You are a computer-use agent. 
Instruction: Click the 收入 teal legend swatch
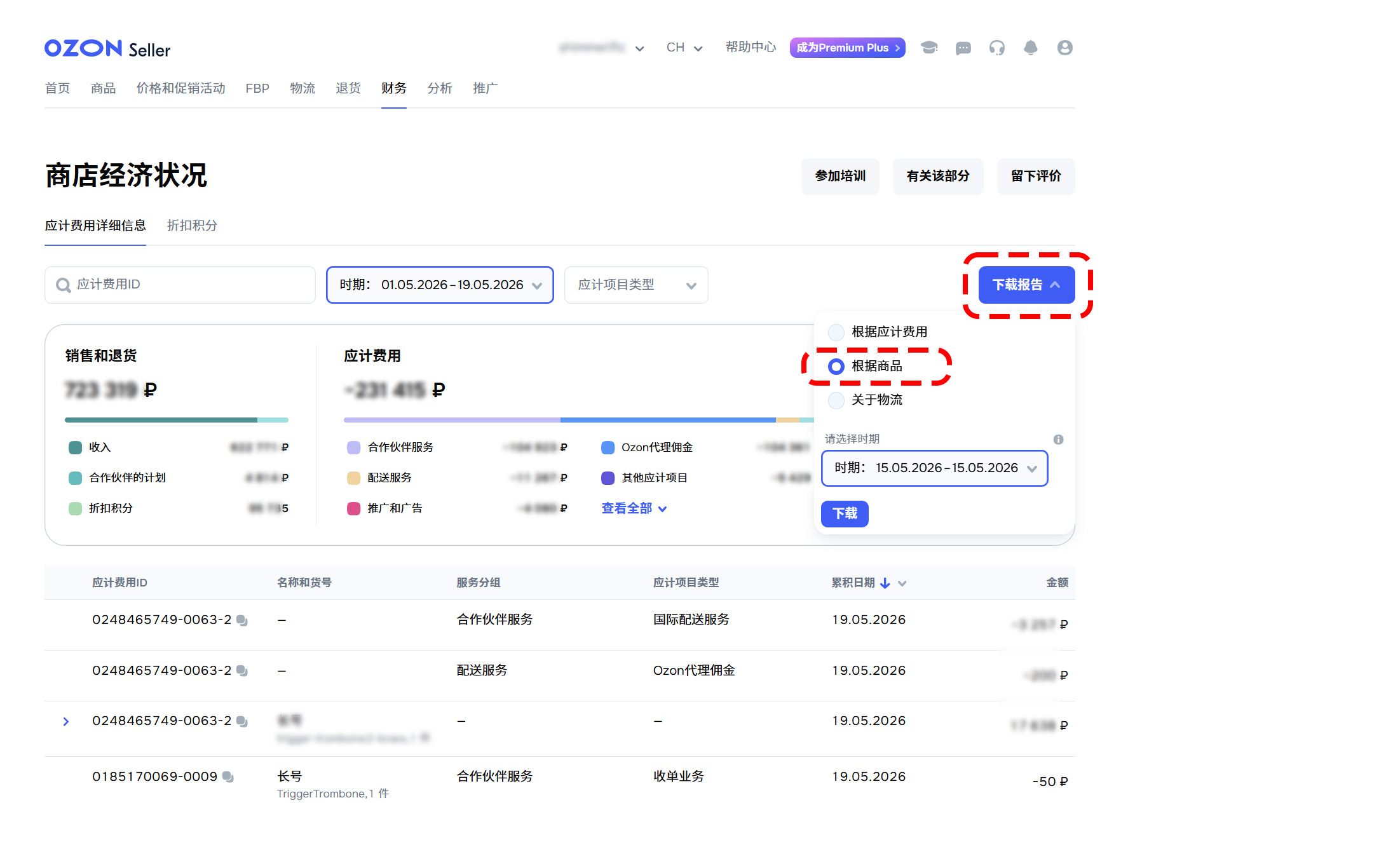coord(75,447)
